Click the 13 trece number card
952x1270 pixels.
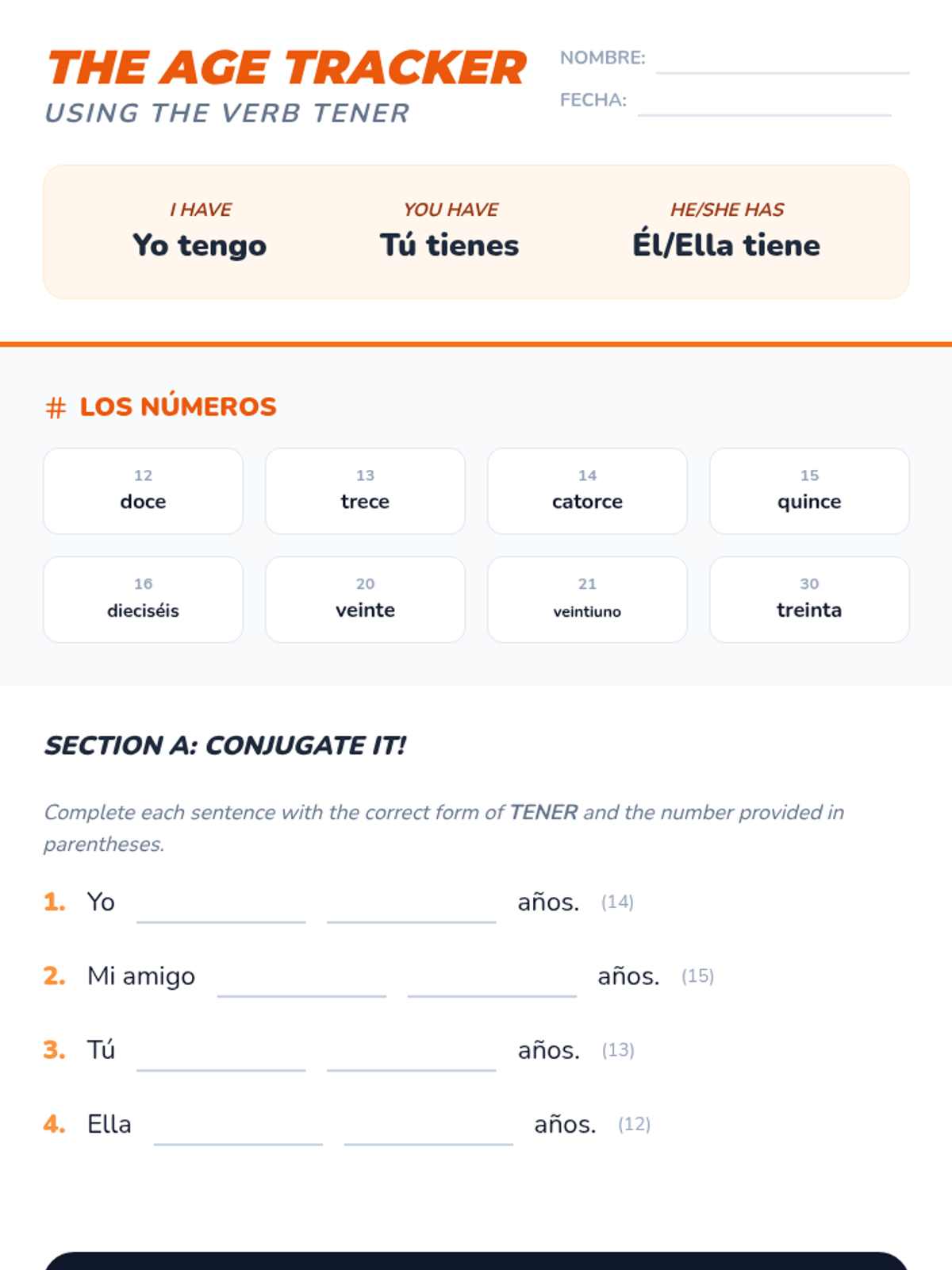[365, 491]
